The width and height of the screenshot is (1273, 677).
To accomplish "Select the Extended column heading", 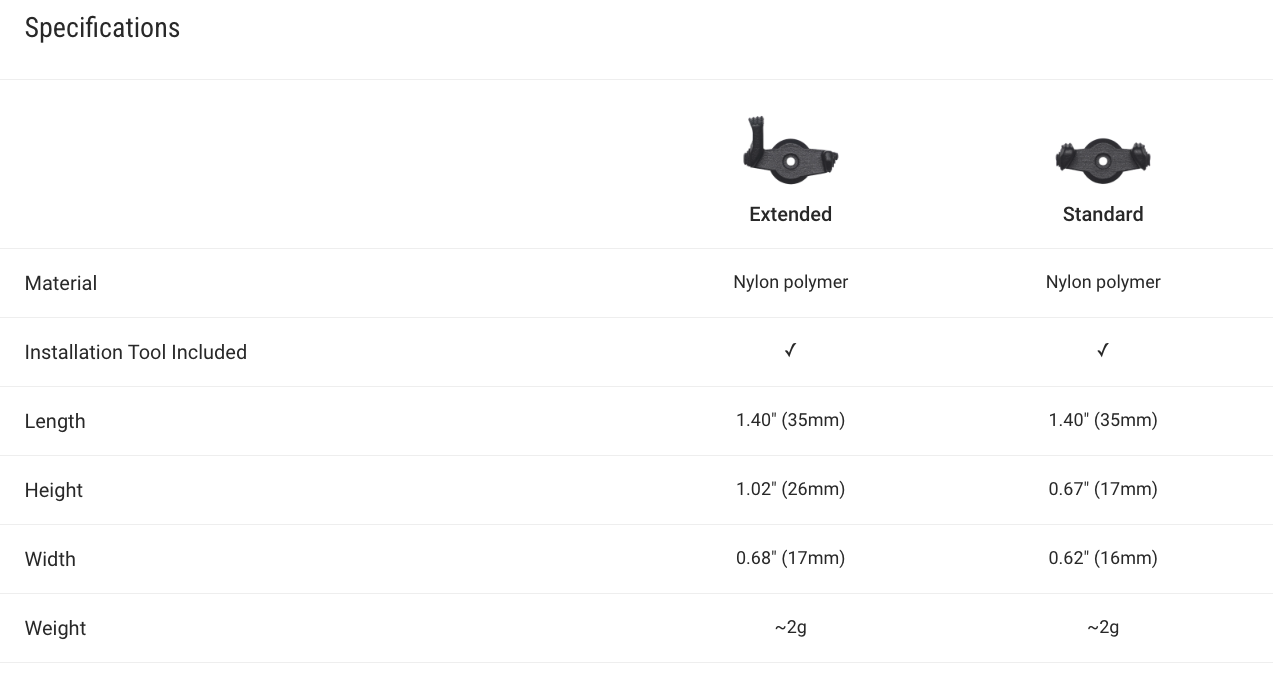I will click(790, 214).
